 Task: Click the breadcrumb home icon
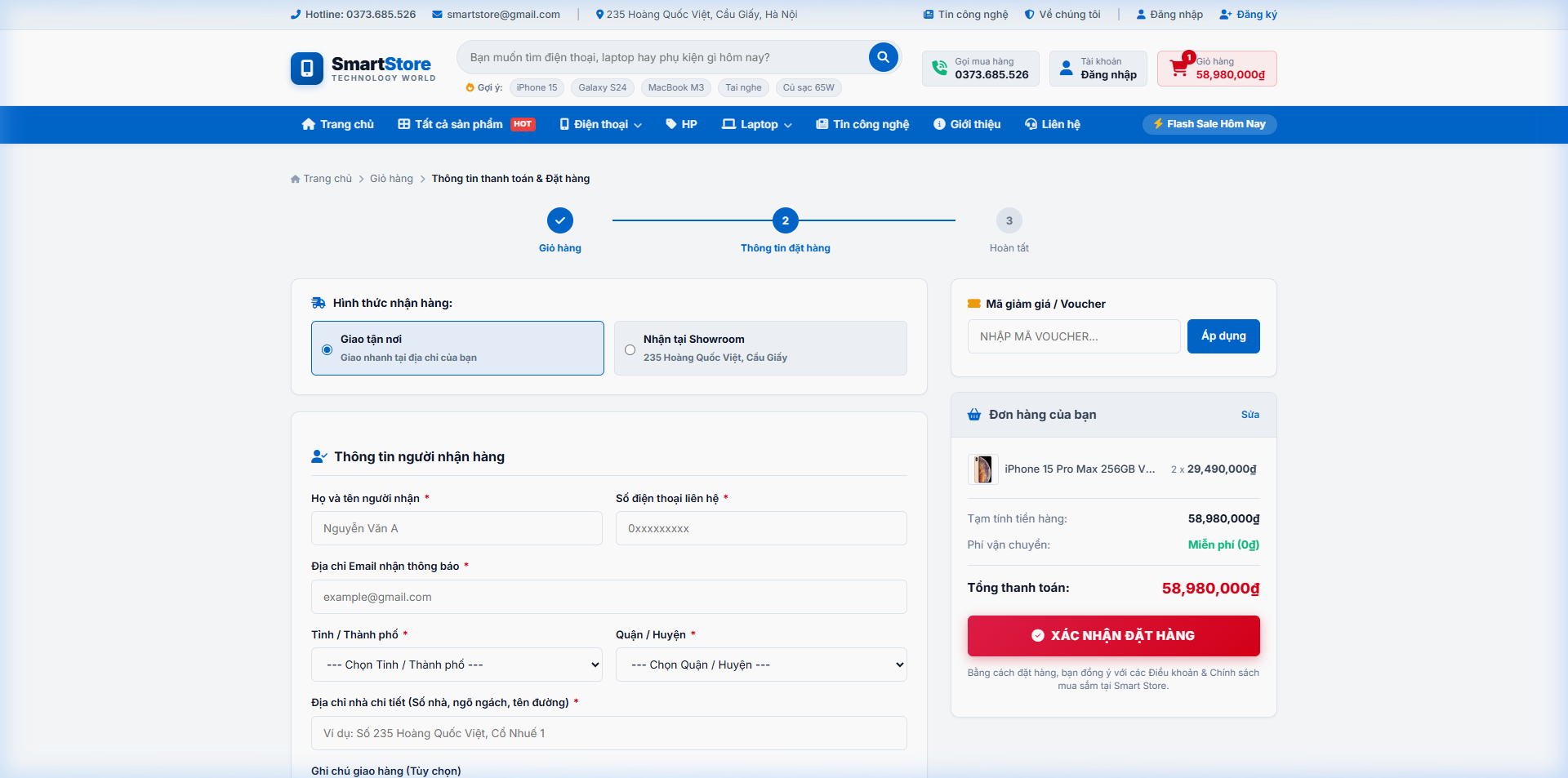pos(295,179)
